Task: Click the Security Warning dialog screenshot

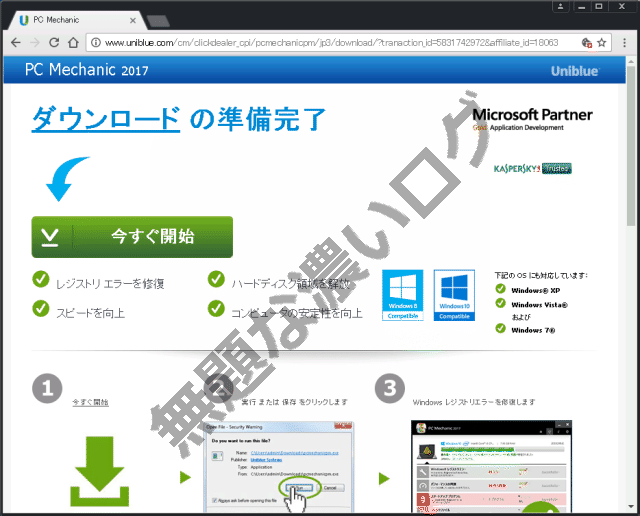Action: point(278,467)
